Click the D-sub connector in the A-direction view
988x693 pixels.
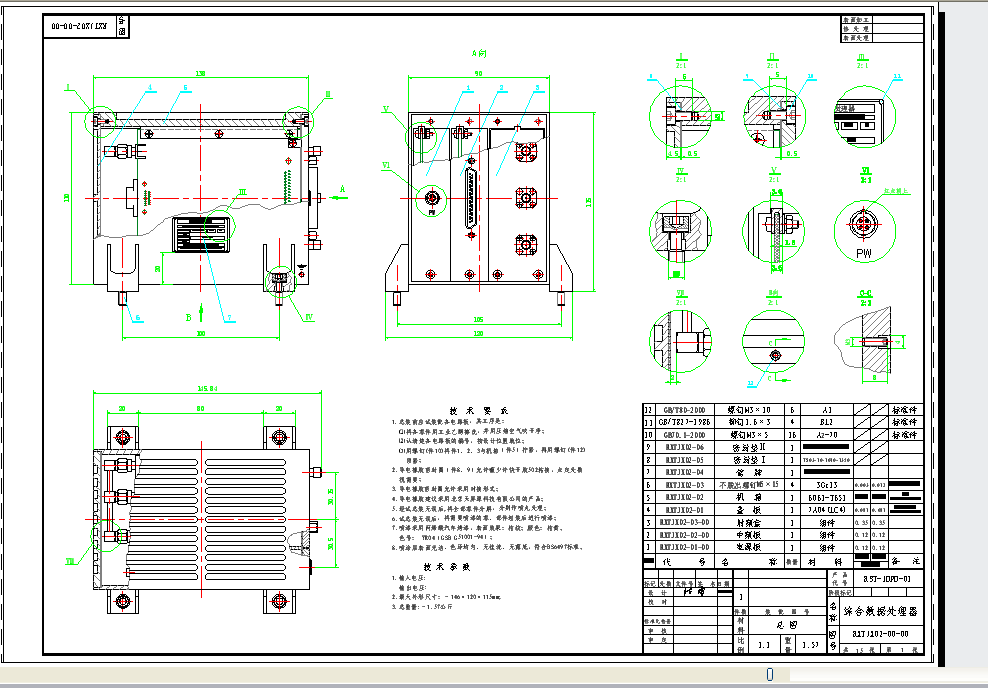[x=470, y=201]
